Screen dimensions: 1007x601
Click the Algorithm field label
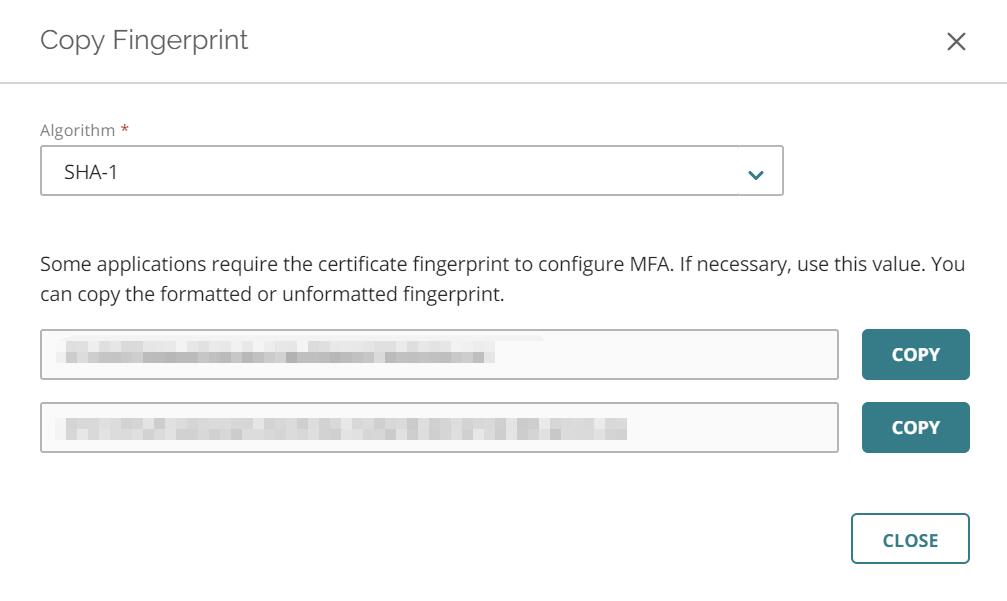click(77, 130)
